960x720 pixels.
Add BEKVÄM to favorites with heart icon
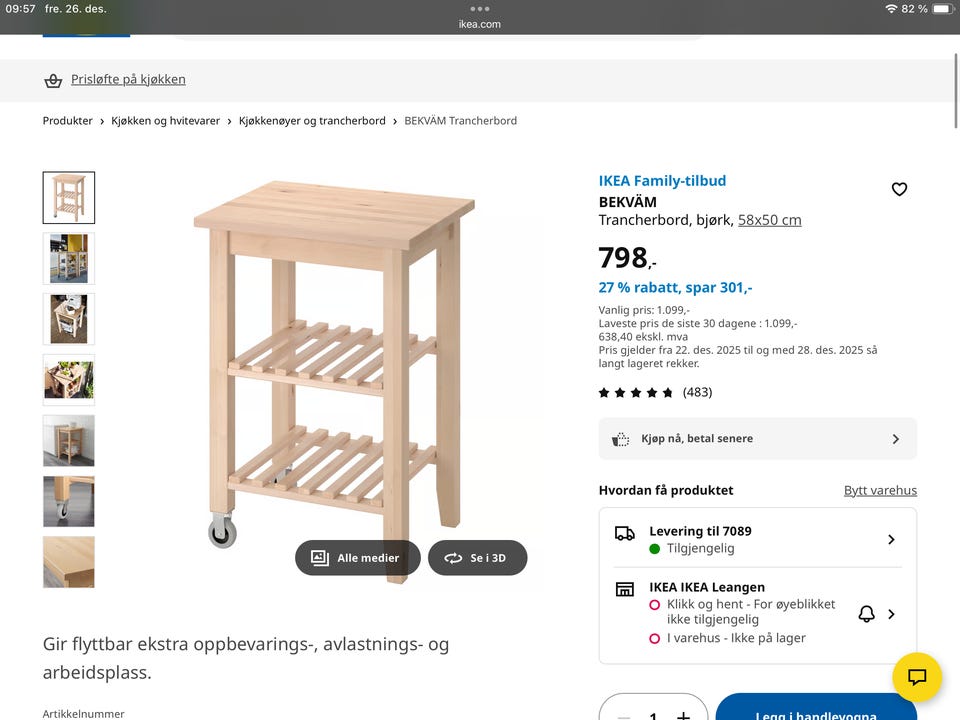pyautogui.click(x=899, y=189)
